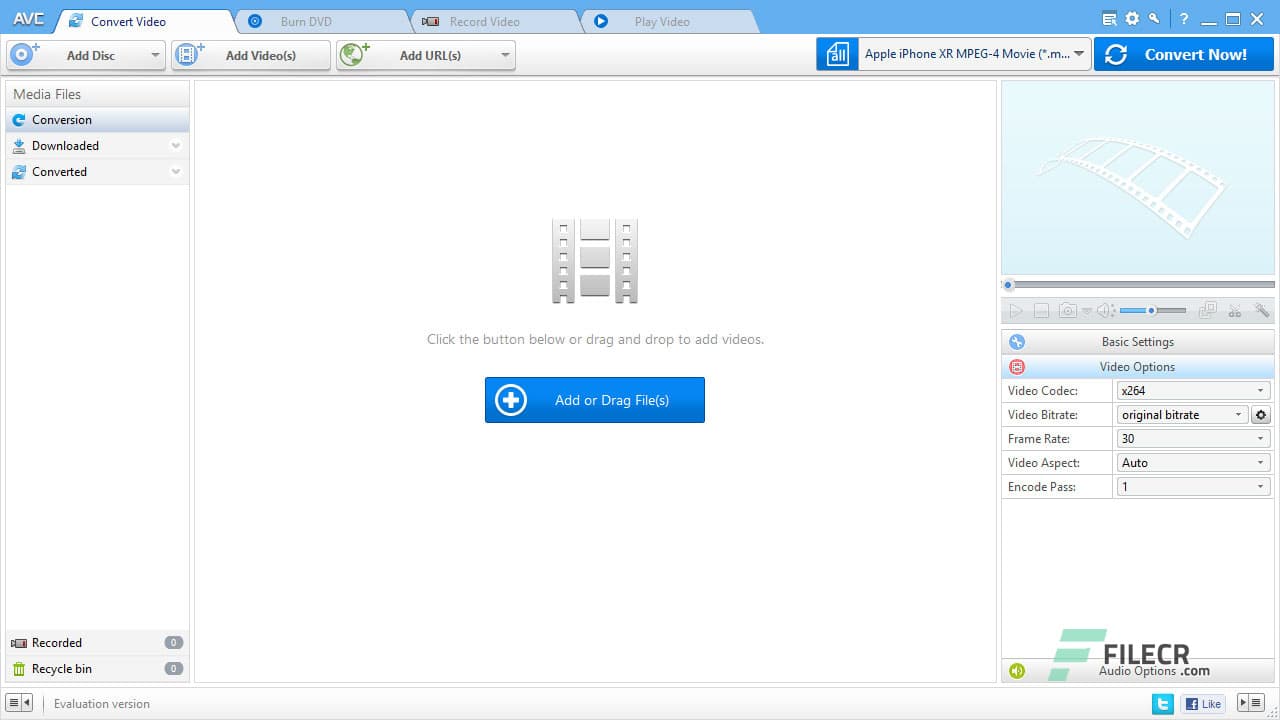Open the Recycle bin in the sidebar
Image resolution: width=1280 pixels, height=720 pixels.
[62, 668]
